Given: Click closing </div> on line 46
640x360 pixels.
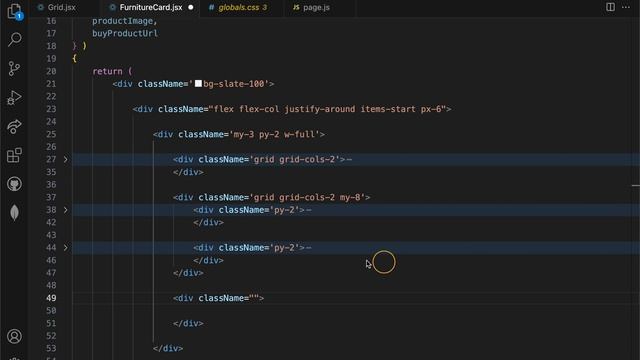Looking at the screenshot, I should (x=209, y=260).
